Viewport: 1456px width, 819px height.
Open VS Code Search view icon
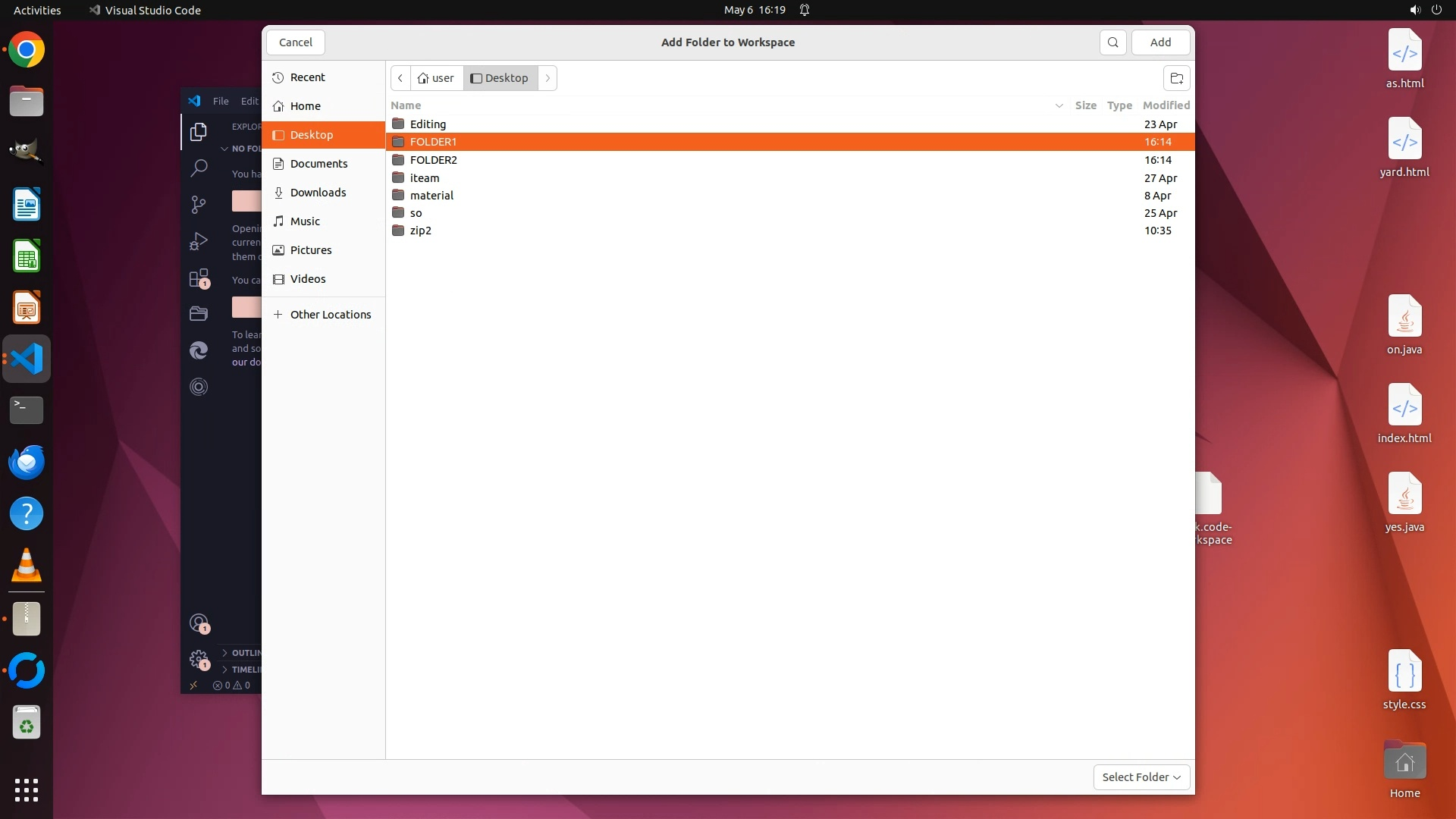199,168
